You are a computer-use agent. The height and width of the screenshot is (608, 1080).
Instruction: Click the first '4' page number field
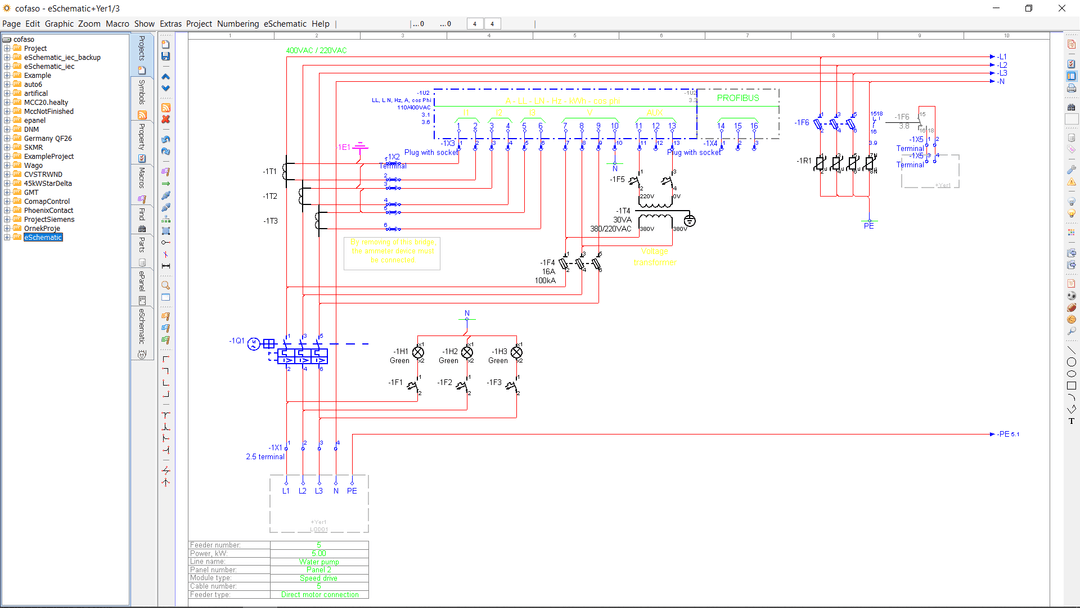point(475,23)
